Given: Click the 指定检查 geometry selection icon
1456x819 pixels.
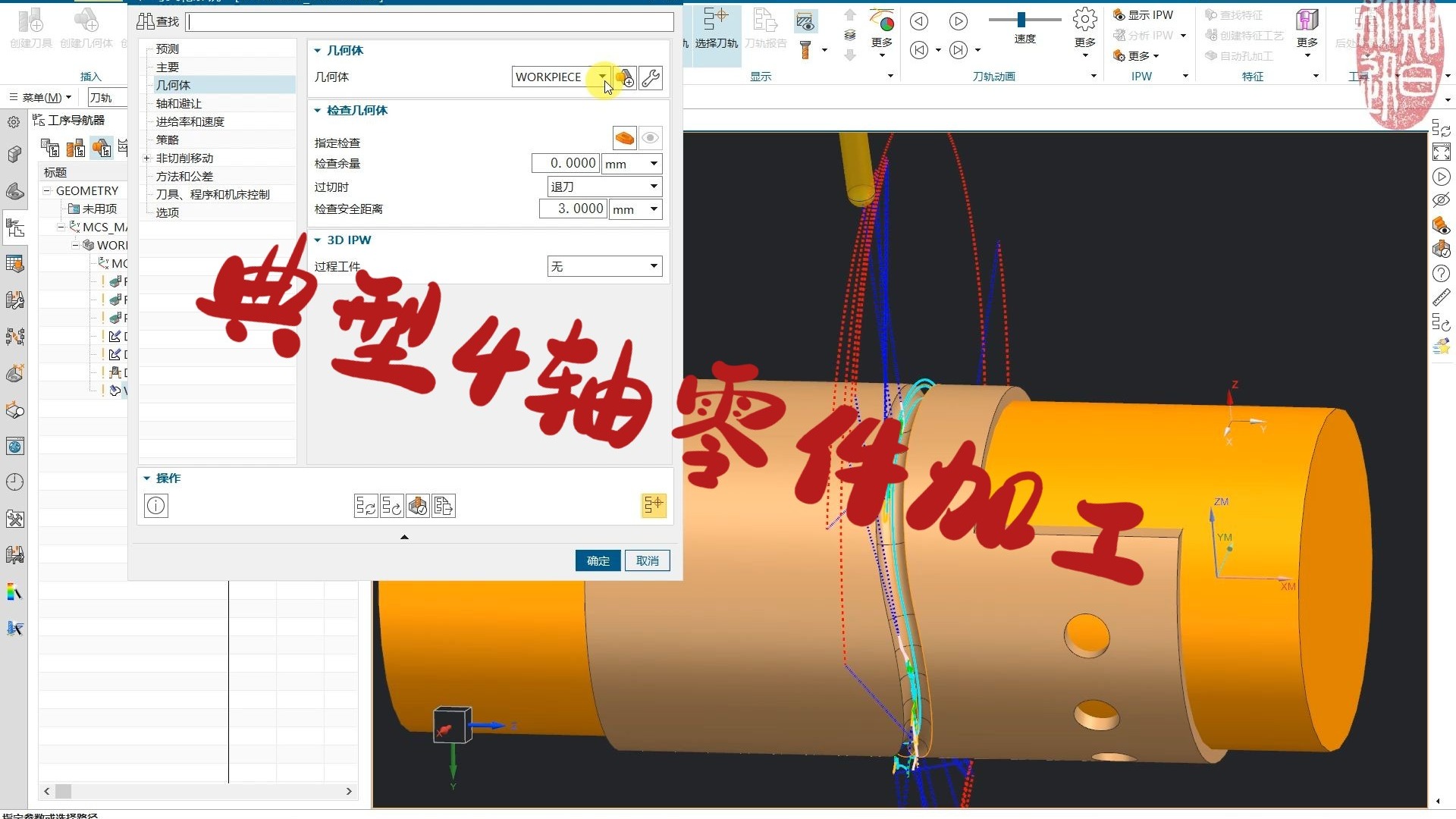Looking at the screenshot, I should pos(624,137).
